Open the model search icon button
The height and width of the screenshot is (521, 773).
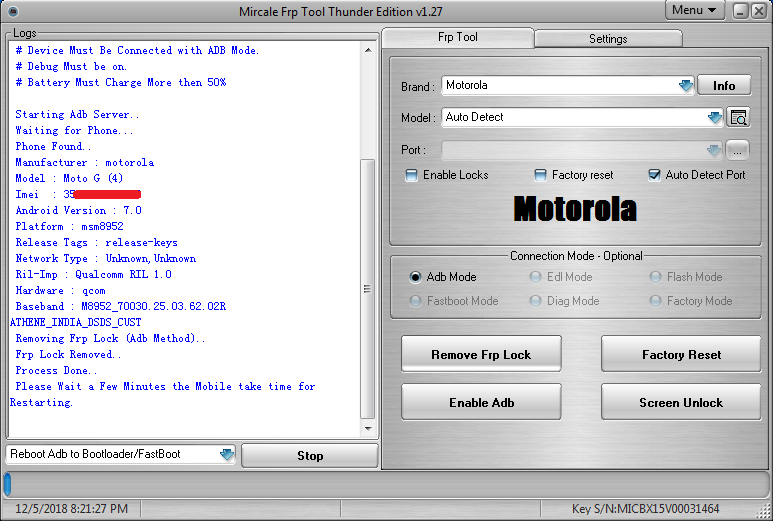738,118
